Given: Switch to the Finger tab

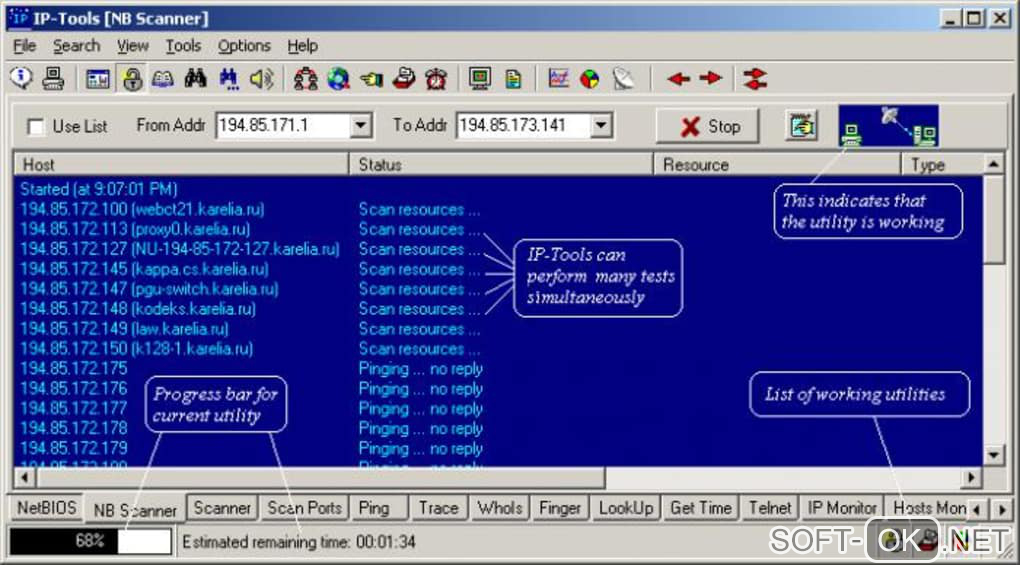Looking at the screenshot, I should [x=559, y=508].
